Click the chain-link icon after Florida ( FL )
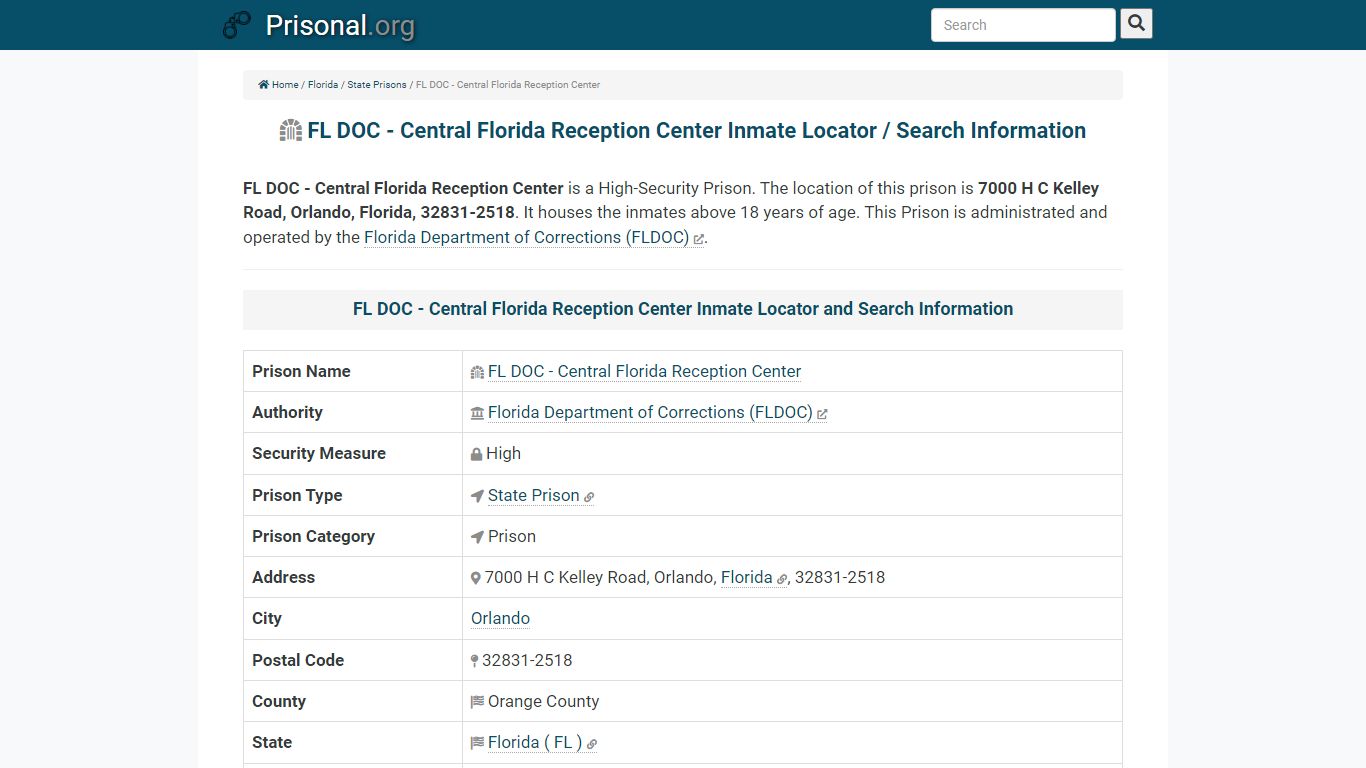Image resolution: width=1366 pixels, height=768 pixels. pos(592,744)
